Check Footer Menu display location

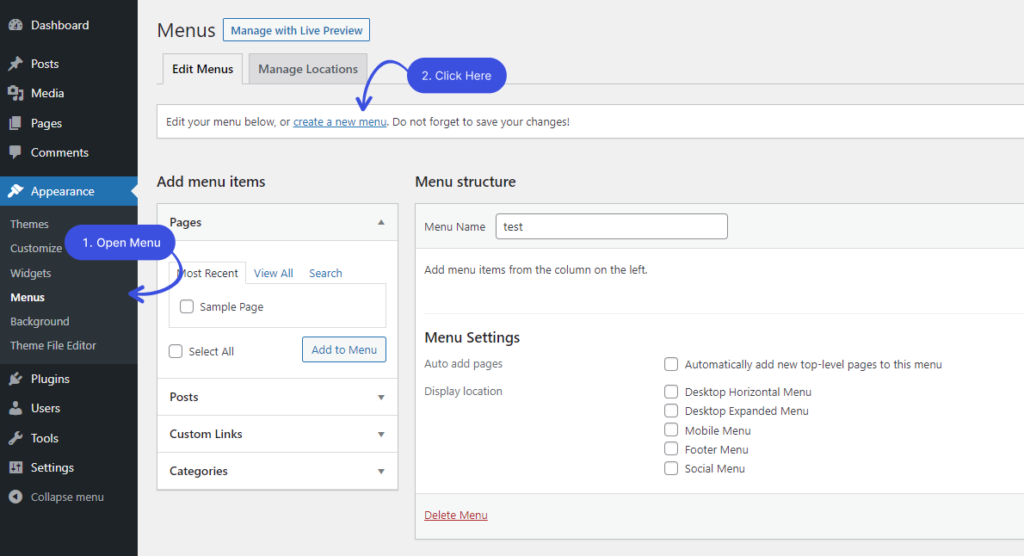[671, 449]
